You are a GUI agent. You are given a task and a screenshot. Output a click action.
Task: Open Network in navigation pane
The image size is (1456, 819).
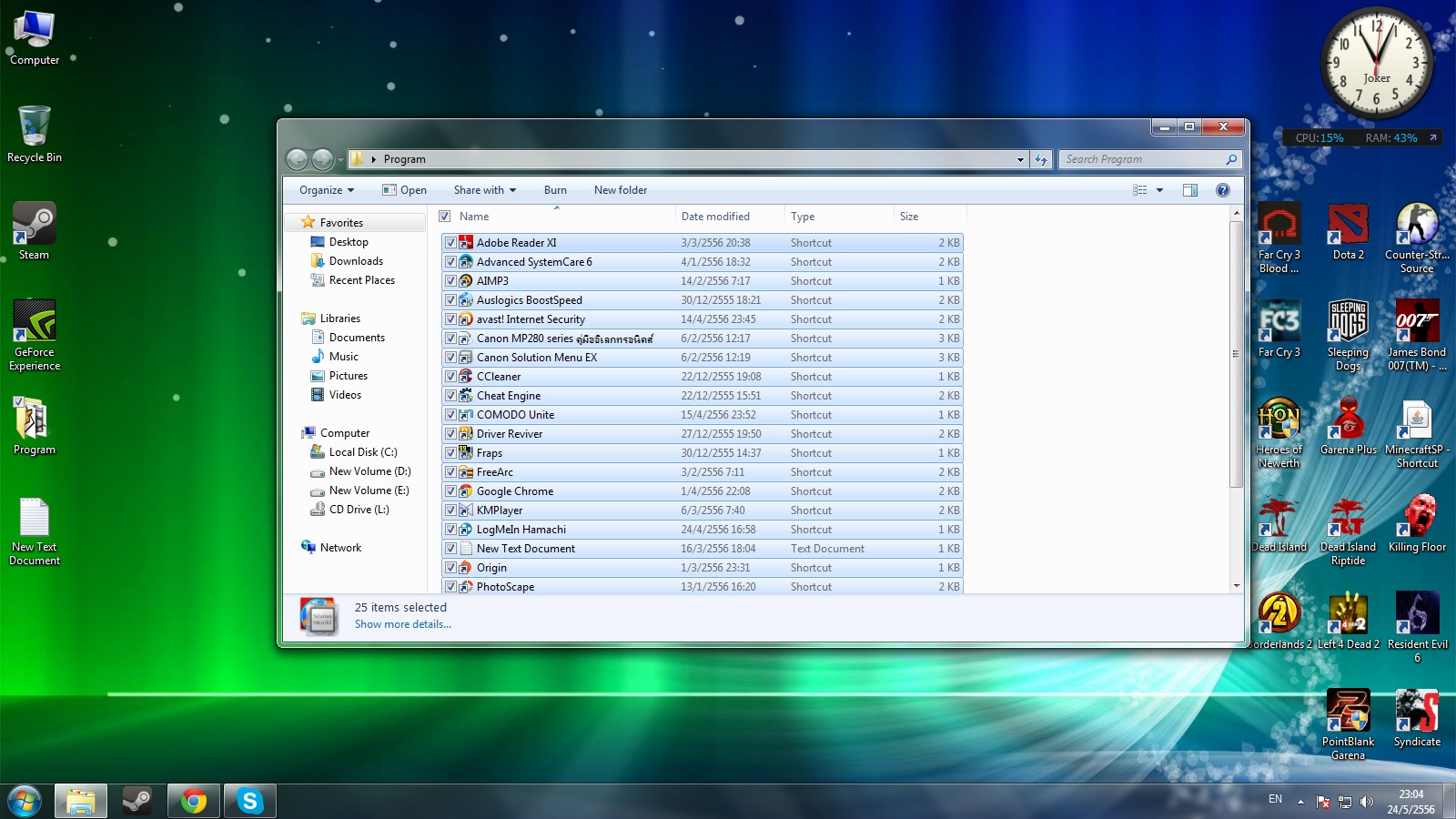click(x=340, y=548)
